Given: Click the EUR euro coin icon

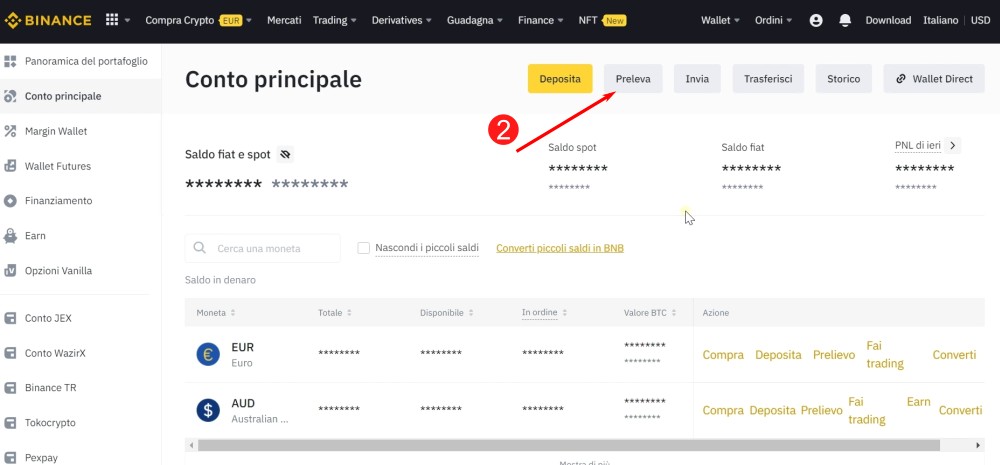Looking at the screenshot, I should pyautogui.click(x=208, y=354).
